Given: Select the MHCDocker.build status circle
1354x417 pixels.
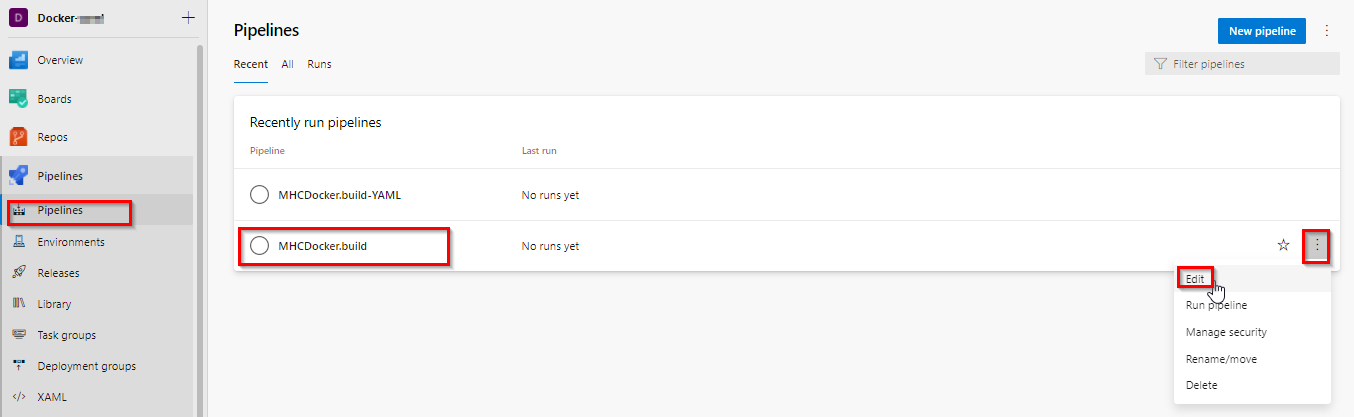Looking at the screenshot, I should (x=259, y=246).
